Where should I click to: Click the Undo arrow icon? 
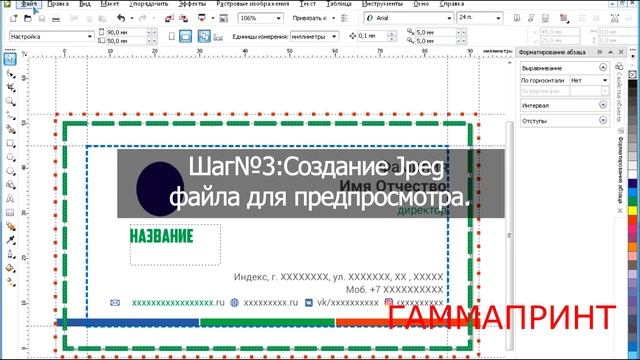(x=121, y=18)
